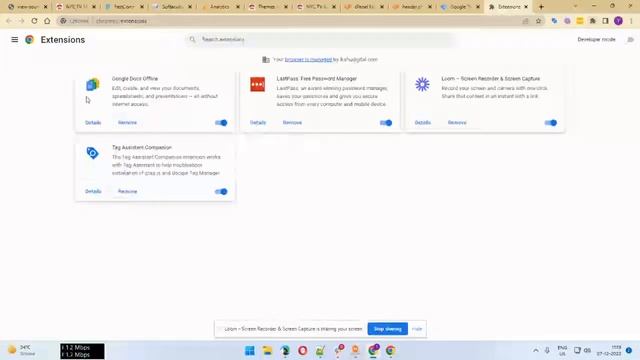Switch to the Themes tab
640x360 pixels.
click(x=269, y=7)
